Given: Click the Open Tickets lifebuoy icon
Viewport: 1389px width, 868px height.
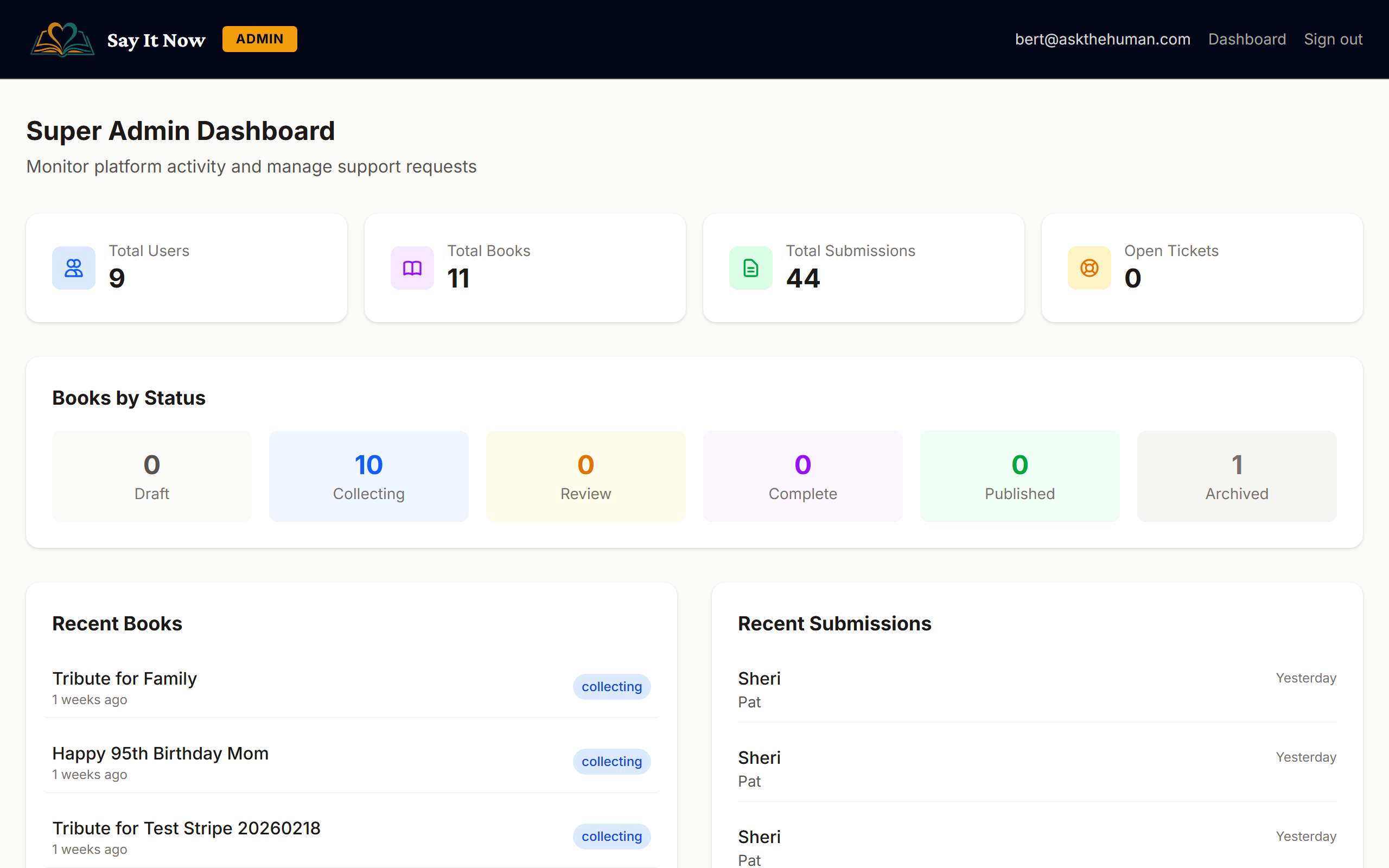Looking at the screenshot, I should pyautogui.click(x=1088, y=267).
